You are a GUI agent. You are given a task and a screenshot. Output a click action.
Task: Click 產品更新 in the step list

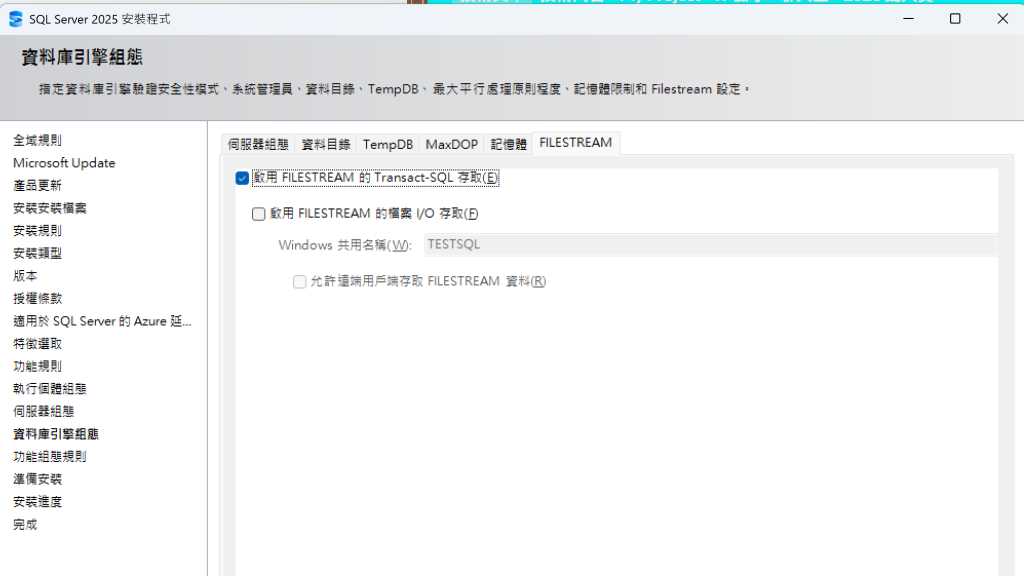[x=37, y=185]
